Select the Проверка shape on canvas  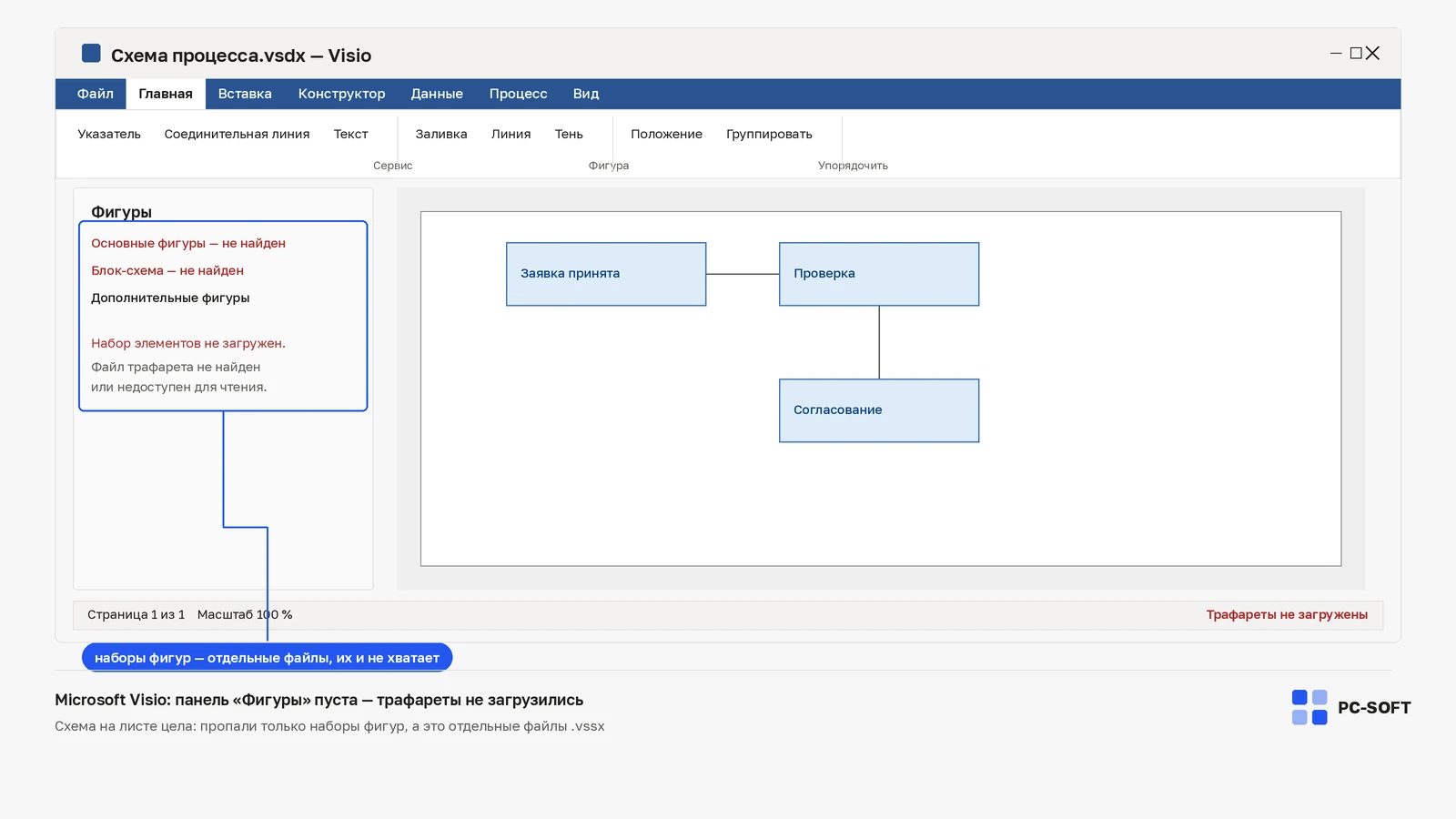point(879,274)
